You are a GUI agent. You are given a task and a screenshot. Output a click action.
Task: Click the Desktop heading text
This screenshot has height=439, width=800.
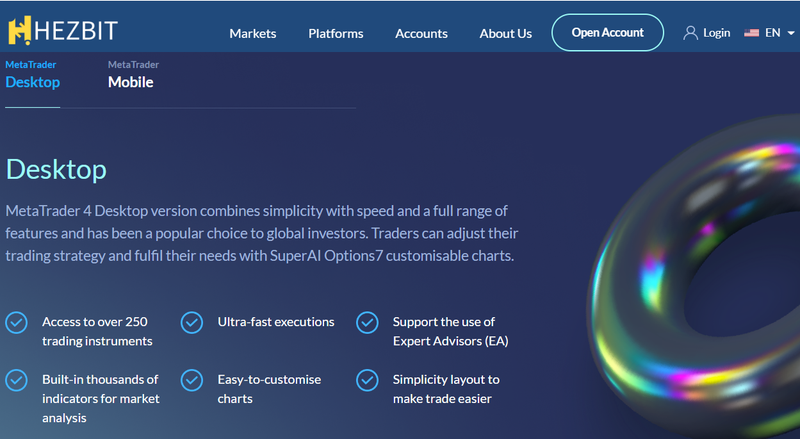tap(56, 170)
